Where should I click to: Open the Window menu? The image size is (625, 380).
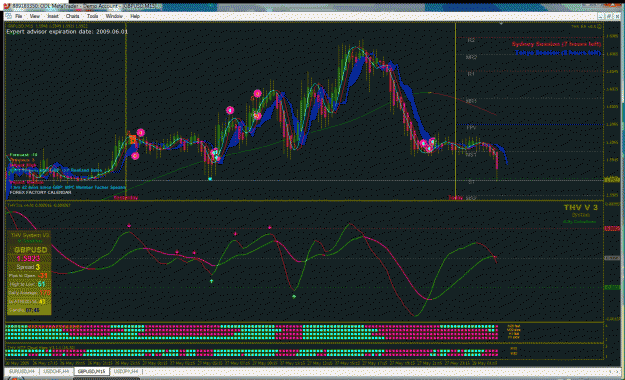coord(114,16)
